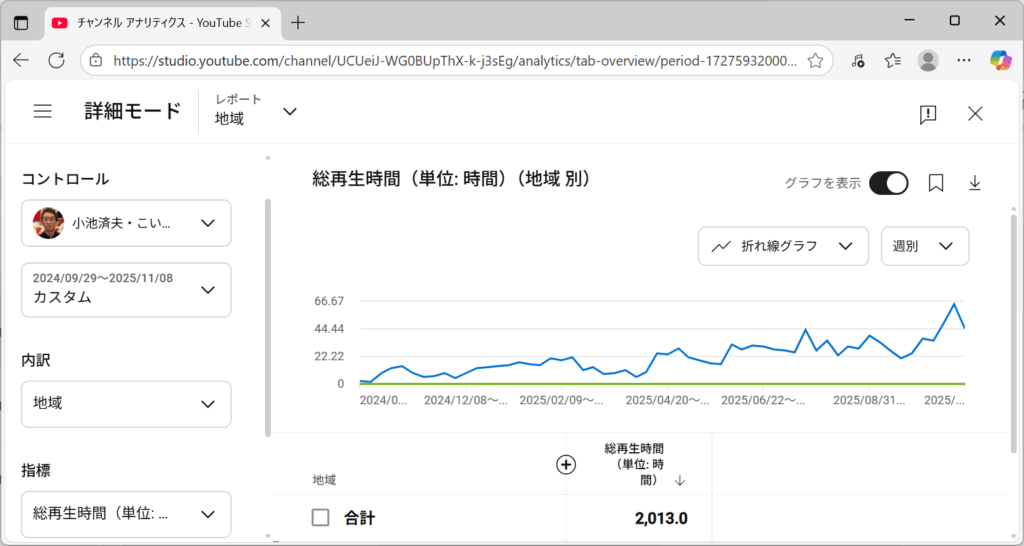The image size is (1024, 546).
Task: Open a new browser tab
Action: point(297,22)
